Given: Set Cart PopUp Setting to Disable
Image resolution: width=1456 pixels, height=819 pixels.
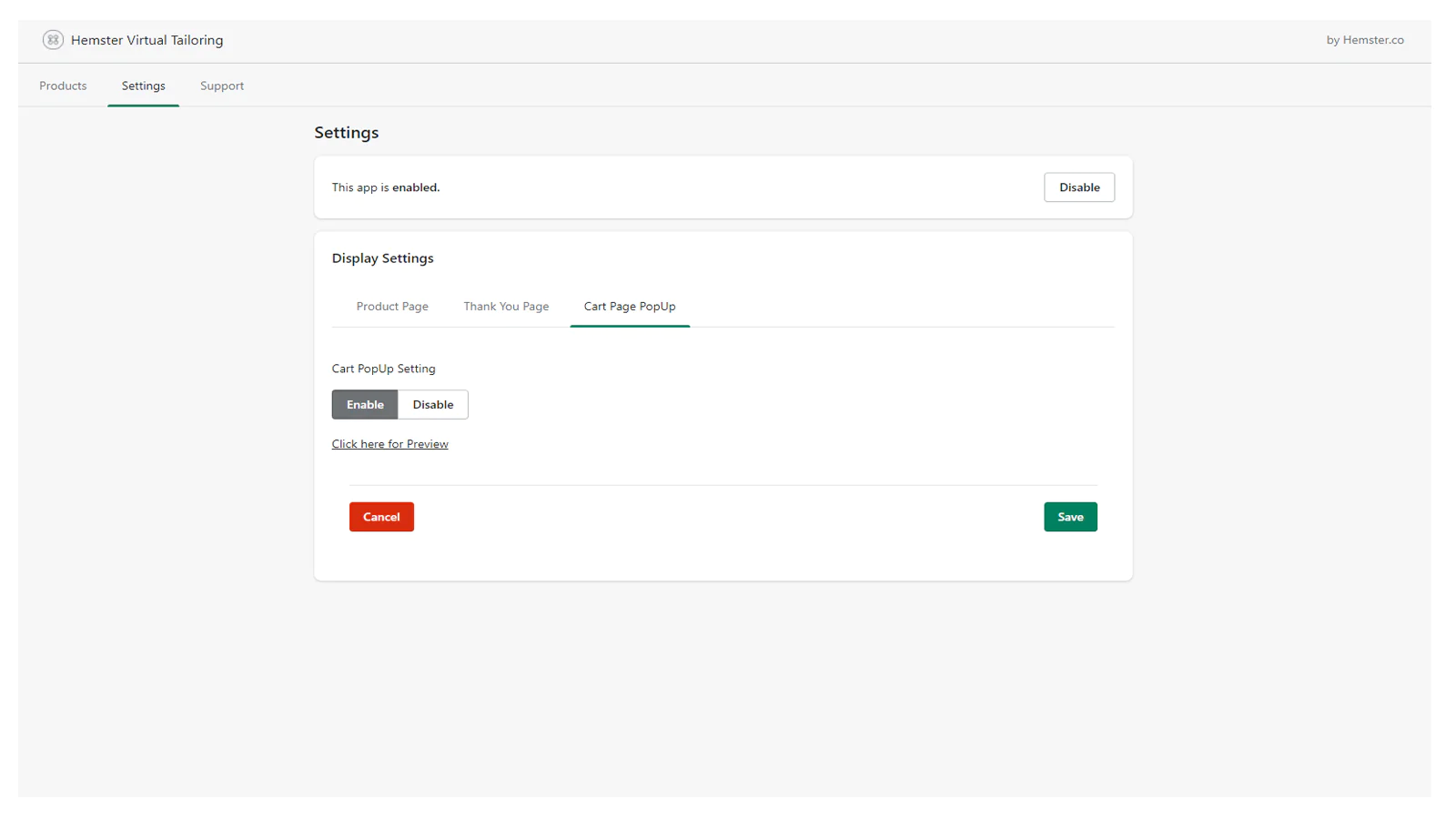Looking at the screenshot, I should click(x=433, y=405).
